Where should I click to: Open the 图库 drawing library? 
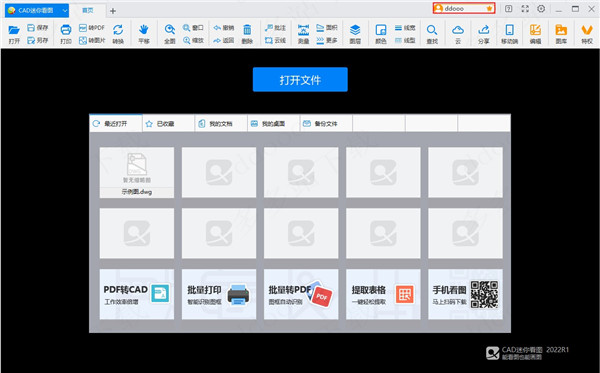(x=561, y=34)
